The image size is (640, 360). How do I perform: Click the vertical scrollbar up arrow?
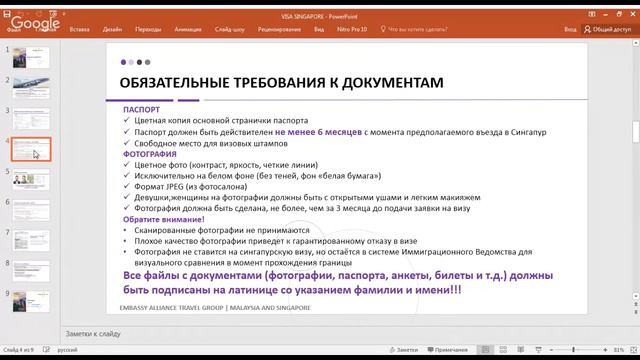pos(636,43)
